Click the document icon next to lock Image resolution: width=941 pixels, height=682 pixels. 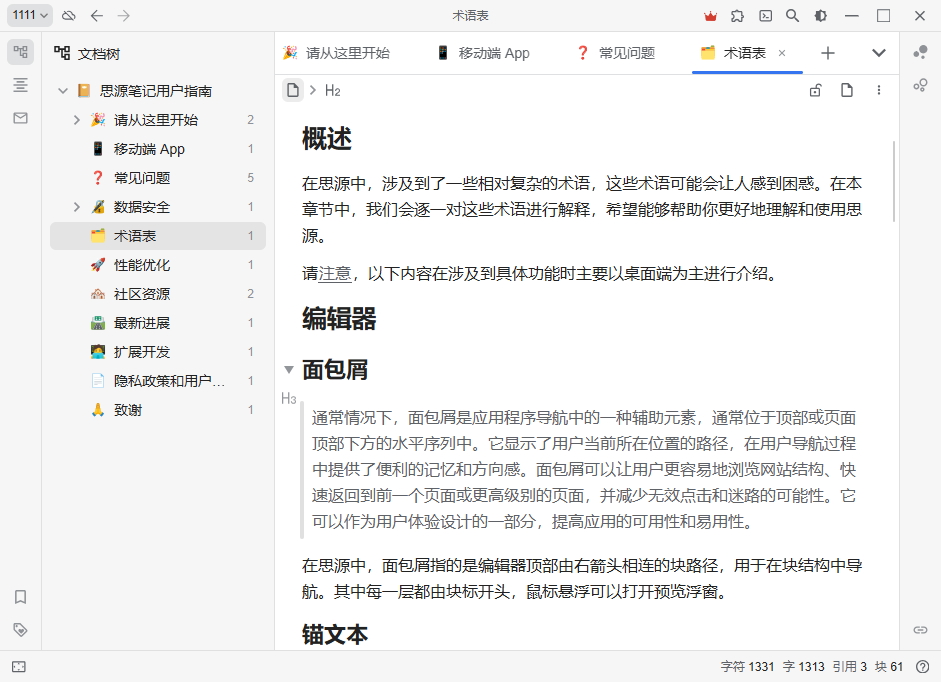(847, 91)
